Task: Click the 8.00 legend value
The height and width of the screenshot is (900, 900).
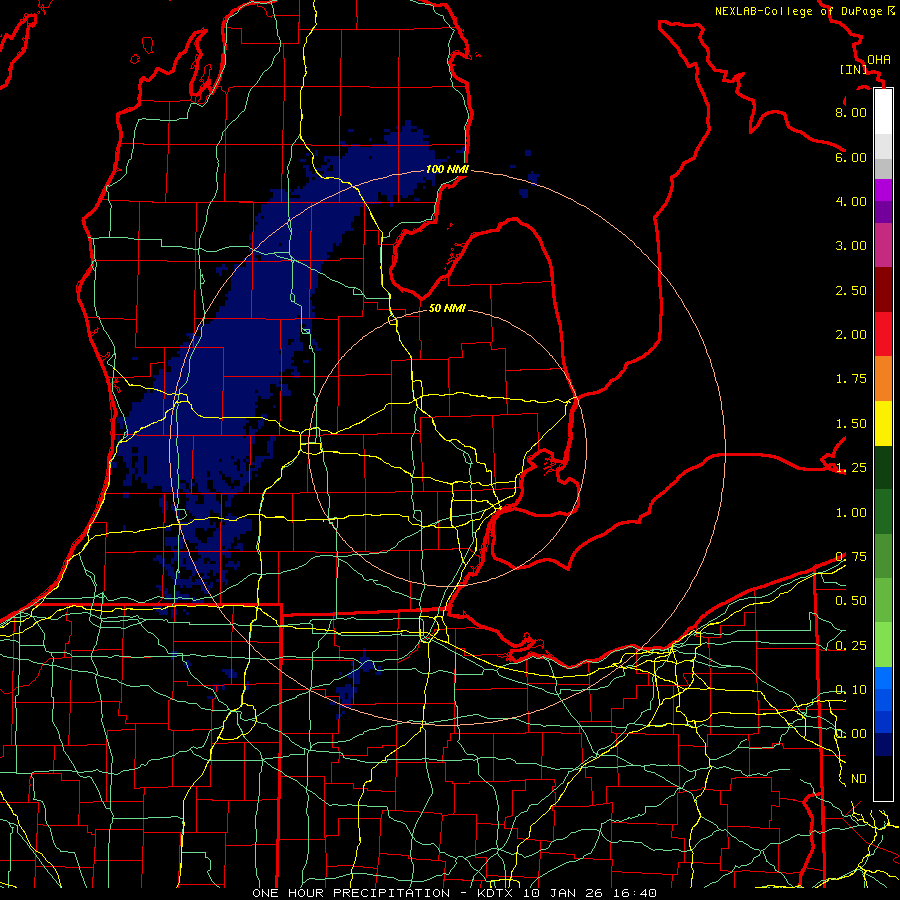Action: coord(851,112)
